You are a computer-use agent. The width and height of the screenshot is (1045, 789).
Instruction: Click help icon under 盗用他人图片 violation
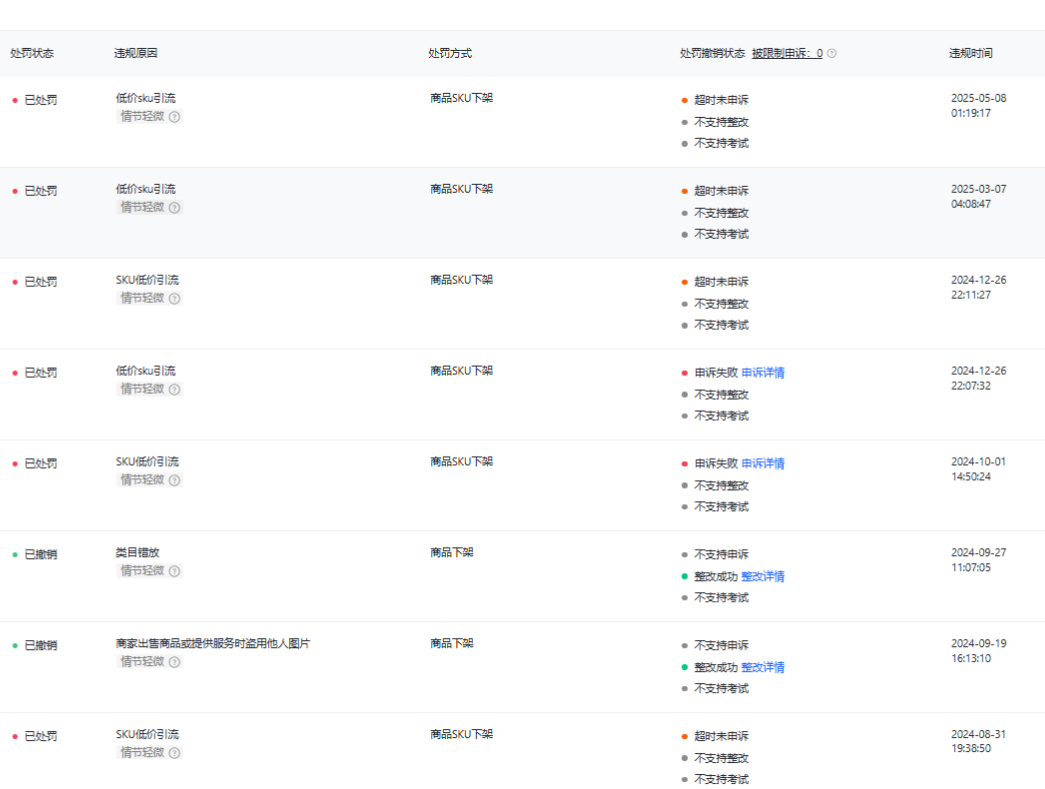click(x=174, y=662)
